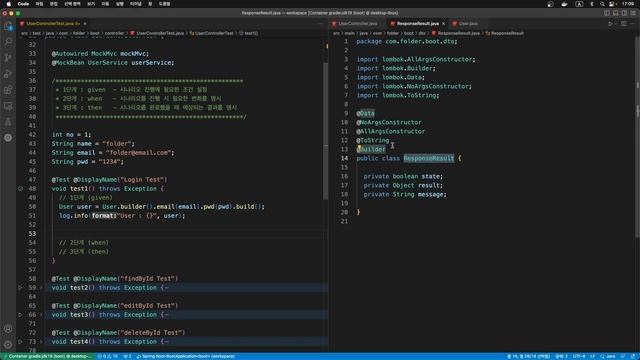Screen dimensions: 640x360
Task: Select the ResponseResult.java tab
Action: [x=418, y=24]
